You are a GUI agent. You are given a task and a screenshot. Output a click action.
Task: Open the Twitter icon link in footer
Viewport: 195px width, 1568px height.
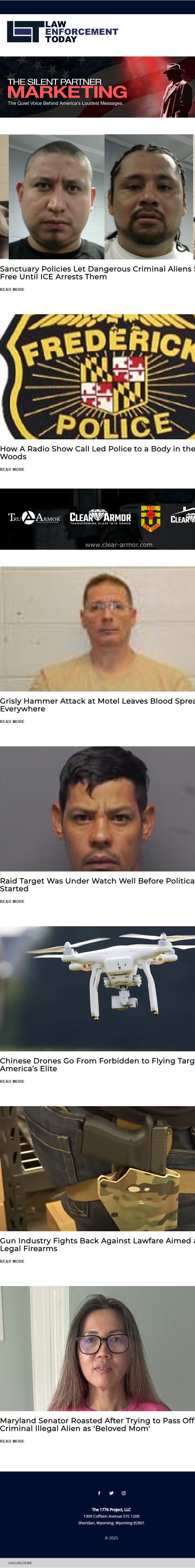(111, 1493)
